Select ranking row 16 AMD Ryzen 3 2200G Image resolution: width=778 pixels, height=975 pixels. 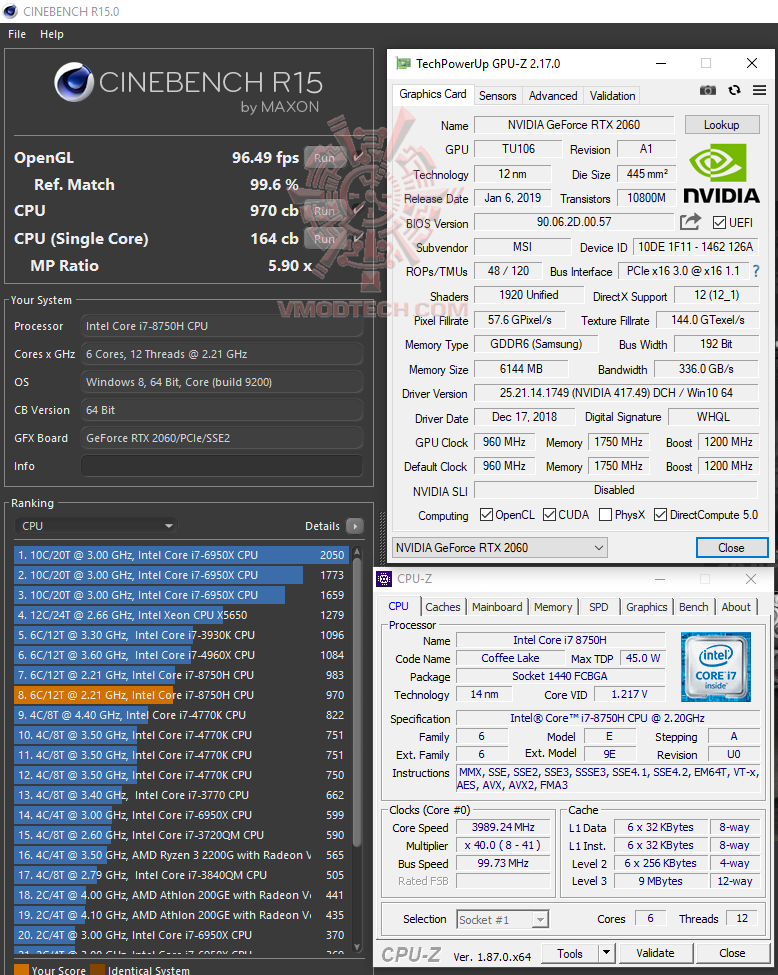point(180,855)
